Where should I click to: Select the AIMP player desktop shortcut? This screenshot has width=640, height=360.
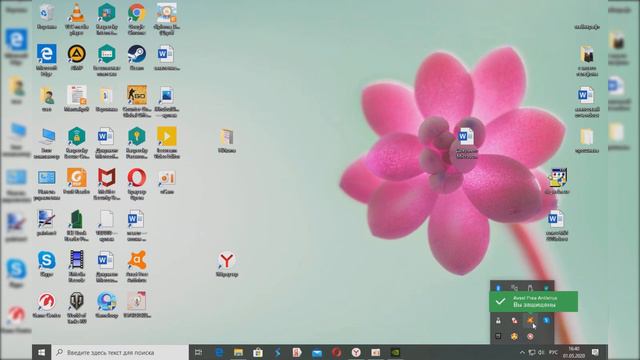click(x=76, y=57)
